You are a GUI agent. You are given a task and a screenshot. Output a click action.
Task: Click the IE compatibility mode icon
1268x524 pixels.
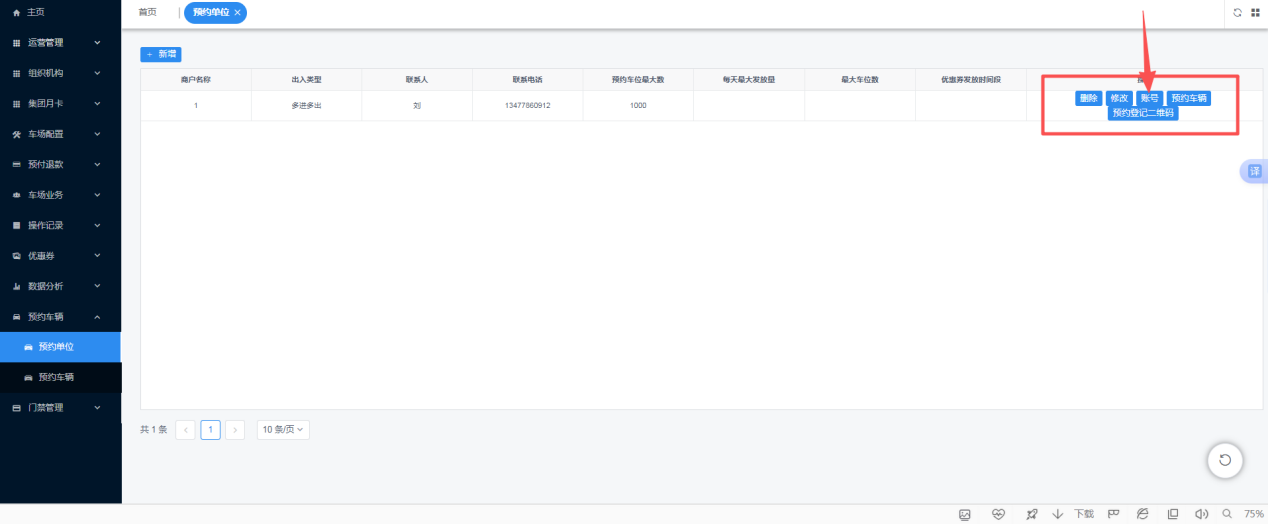click(x=1142, y=514)
